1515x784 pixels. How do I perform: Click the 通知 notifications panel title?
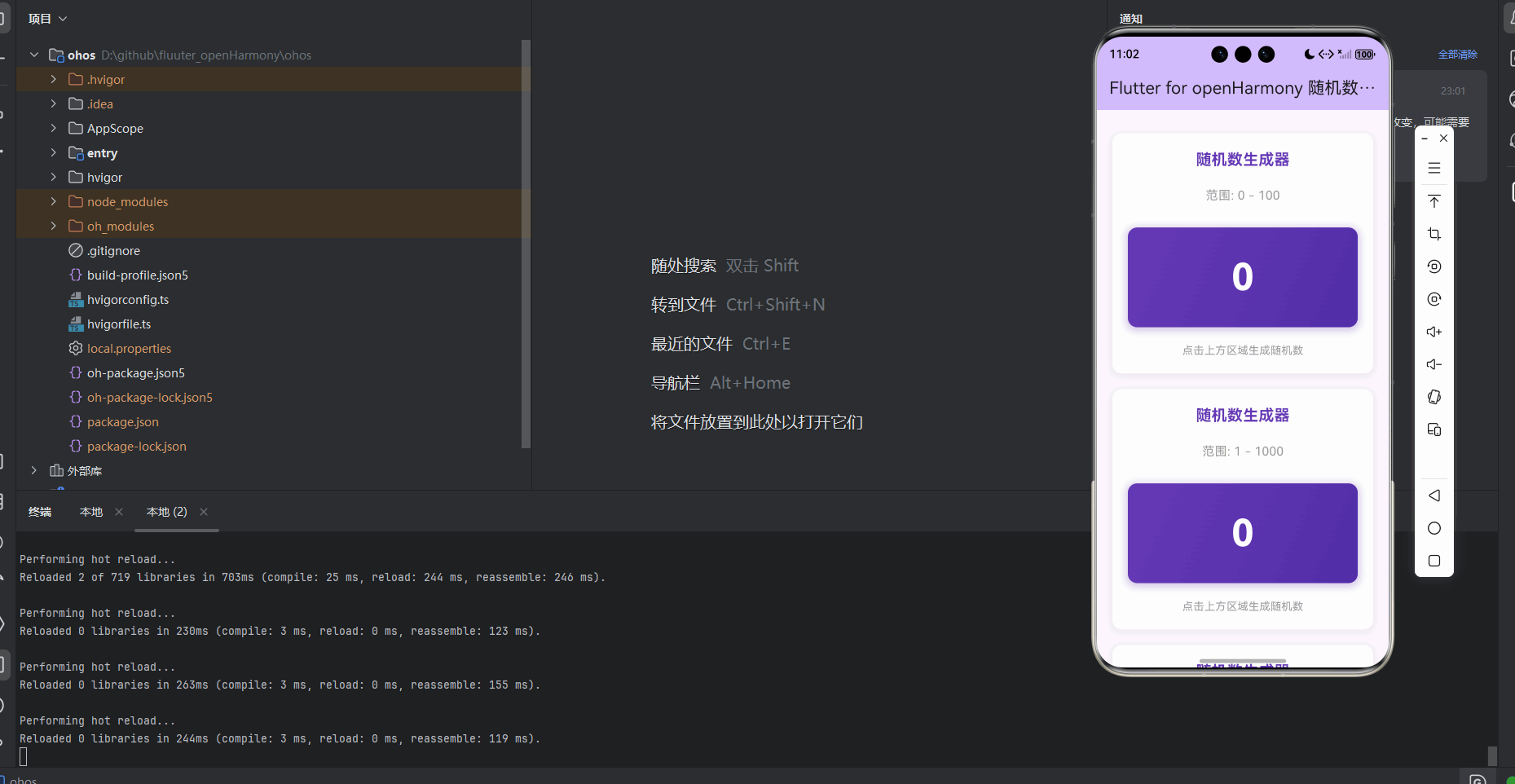(1131, 19)
